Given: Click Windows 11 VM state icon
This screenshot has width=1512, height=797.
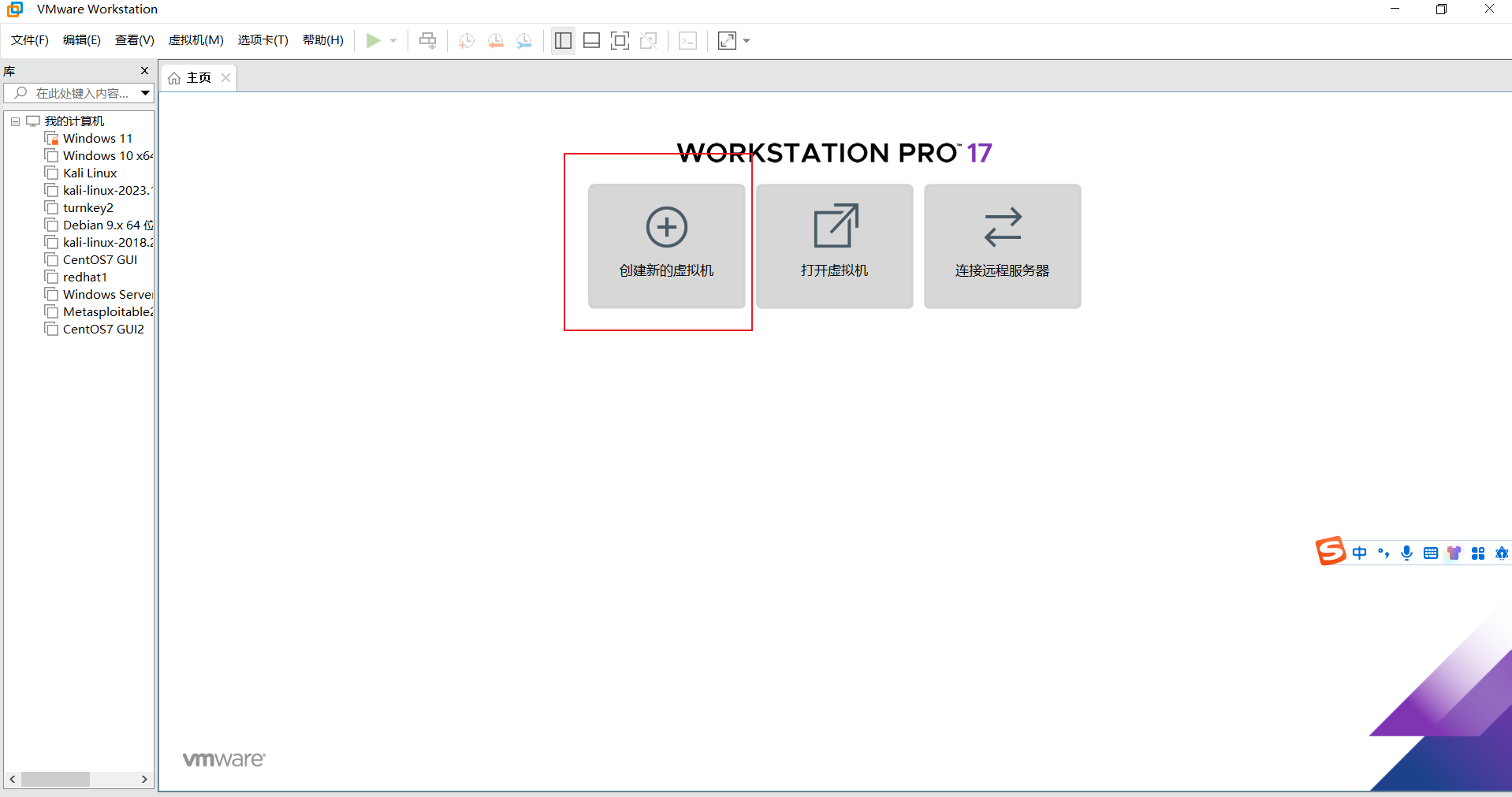Looking at the screenshot, I should click(52, 139).
